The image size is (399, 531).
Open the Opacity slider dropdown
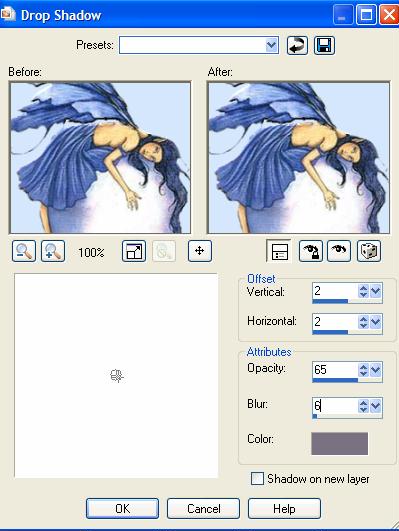click(376, 370)
